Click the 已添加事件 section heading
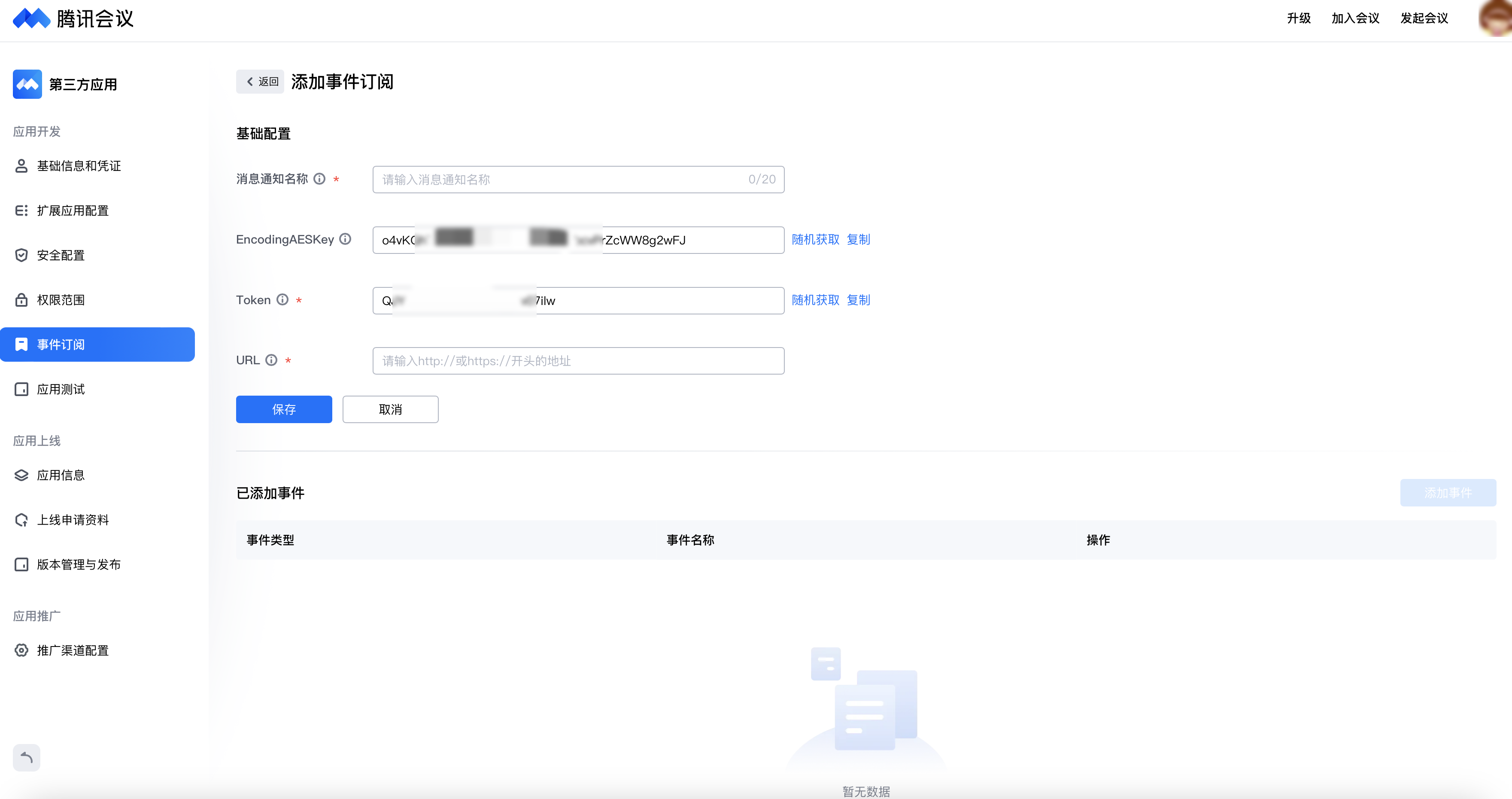1512x799 pixels. [x=270, y=494]
